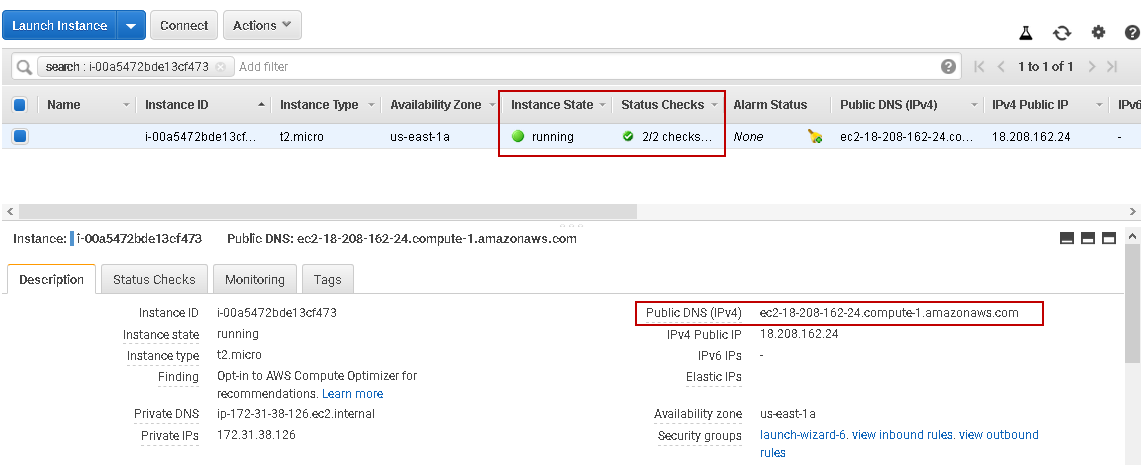Click the experiments flask icon
Viewport: 1146px width, 465px height.
pos(1026,33)
